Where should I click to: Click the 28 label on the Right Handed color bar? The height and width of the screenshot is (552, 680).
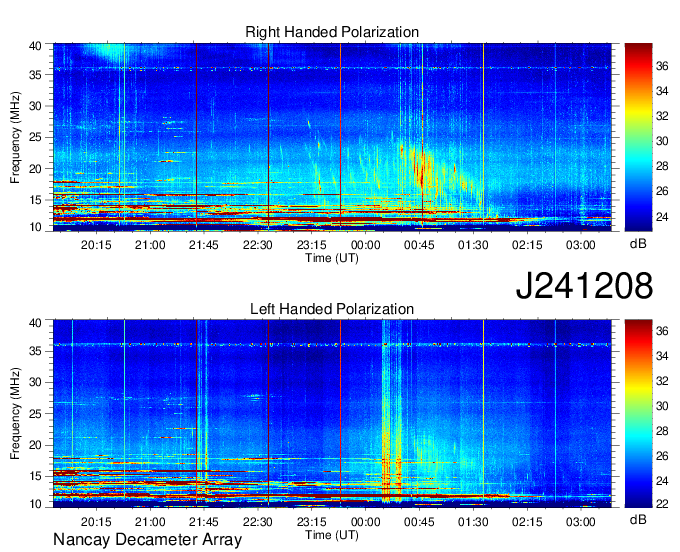click(x=662, y=167)
